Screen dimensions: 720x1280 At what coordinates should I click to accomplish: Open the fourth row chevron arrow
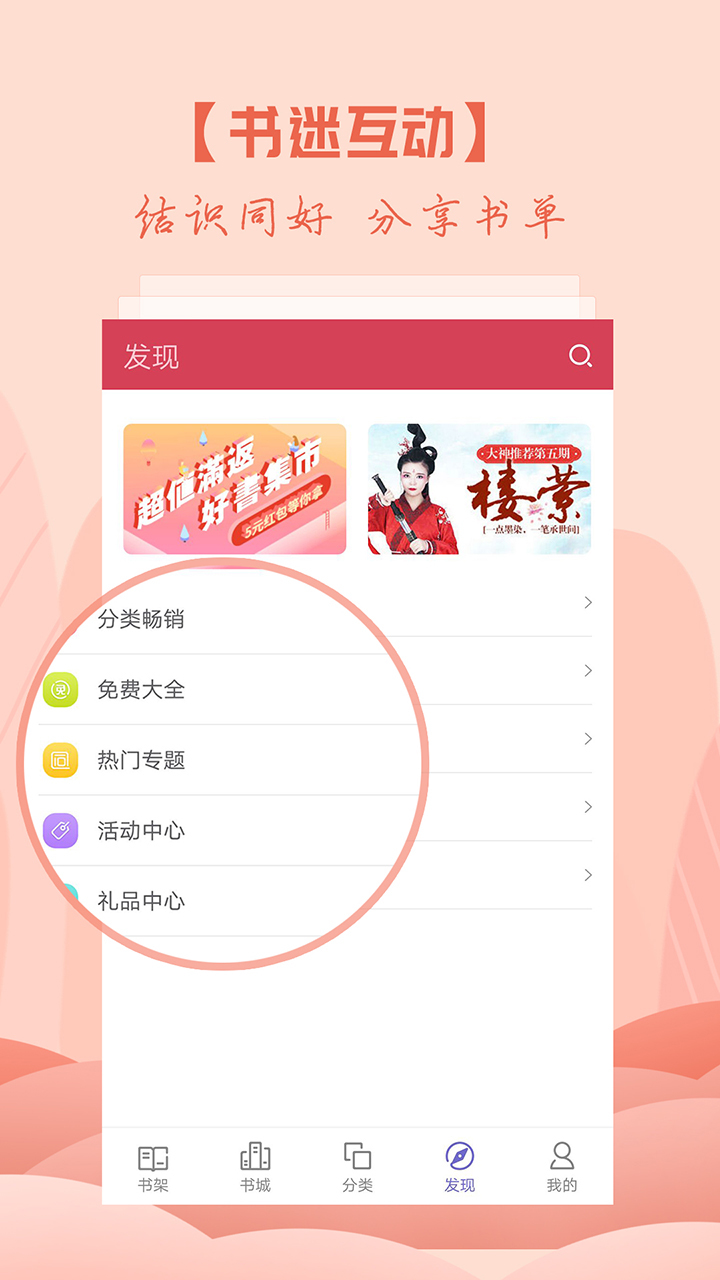coord(588,806)
